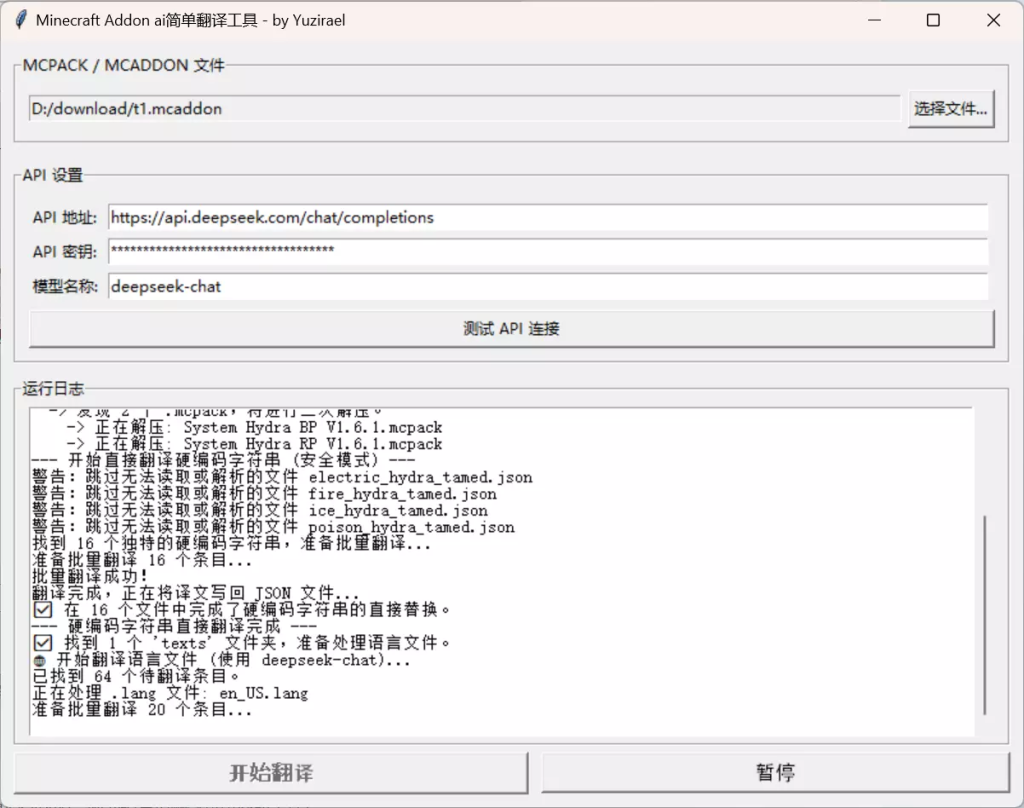
Task: Click the log panel vertical scrollbar
Action: coord(984,615)
